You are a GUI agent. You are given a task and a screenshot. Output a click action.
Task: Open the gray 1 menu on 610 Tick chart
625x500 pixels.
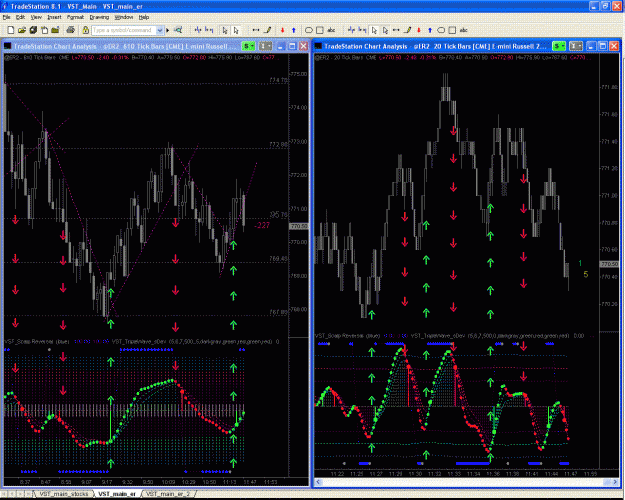265,46
